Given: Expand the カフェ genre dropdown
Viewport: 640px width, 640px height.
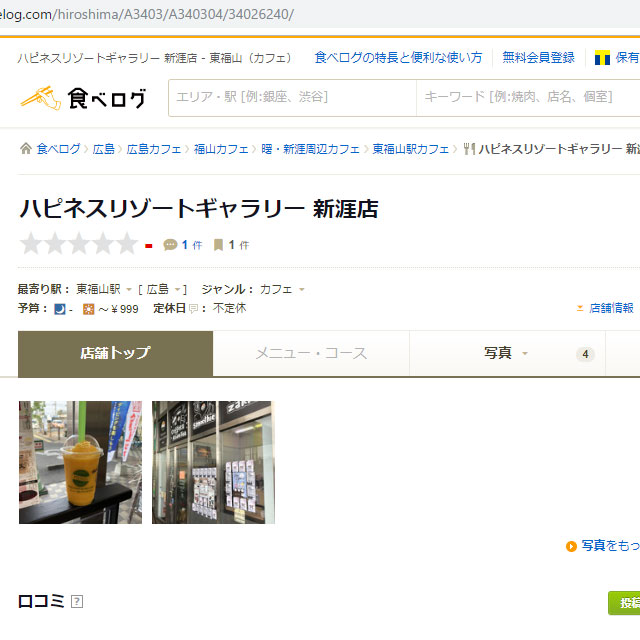Looking at the screenshot, I should tap(302, 290).
